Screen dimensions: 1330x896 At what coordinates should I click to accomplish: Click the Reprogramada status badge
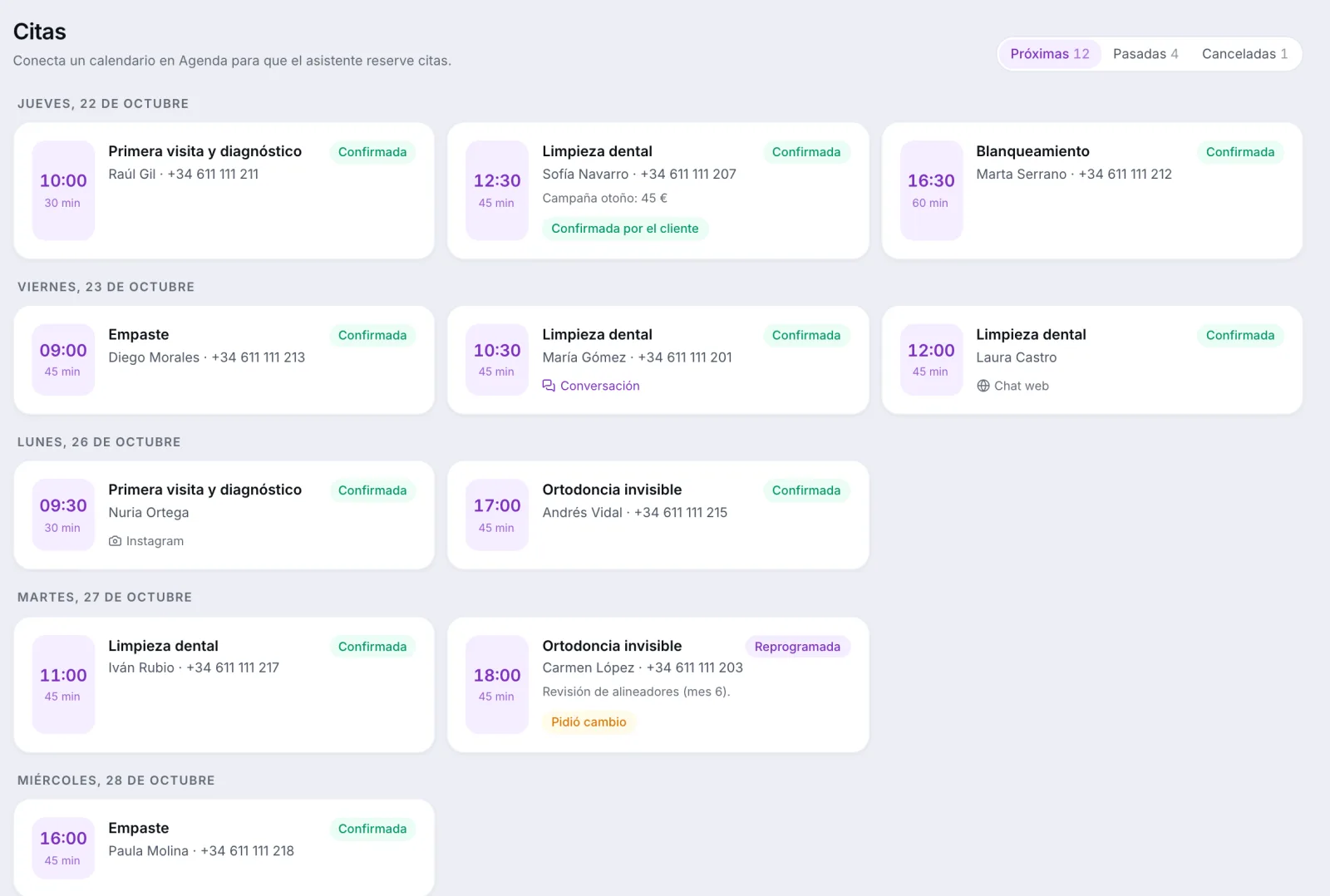797,647
